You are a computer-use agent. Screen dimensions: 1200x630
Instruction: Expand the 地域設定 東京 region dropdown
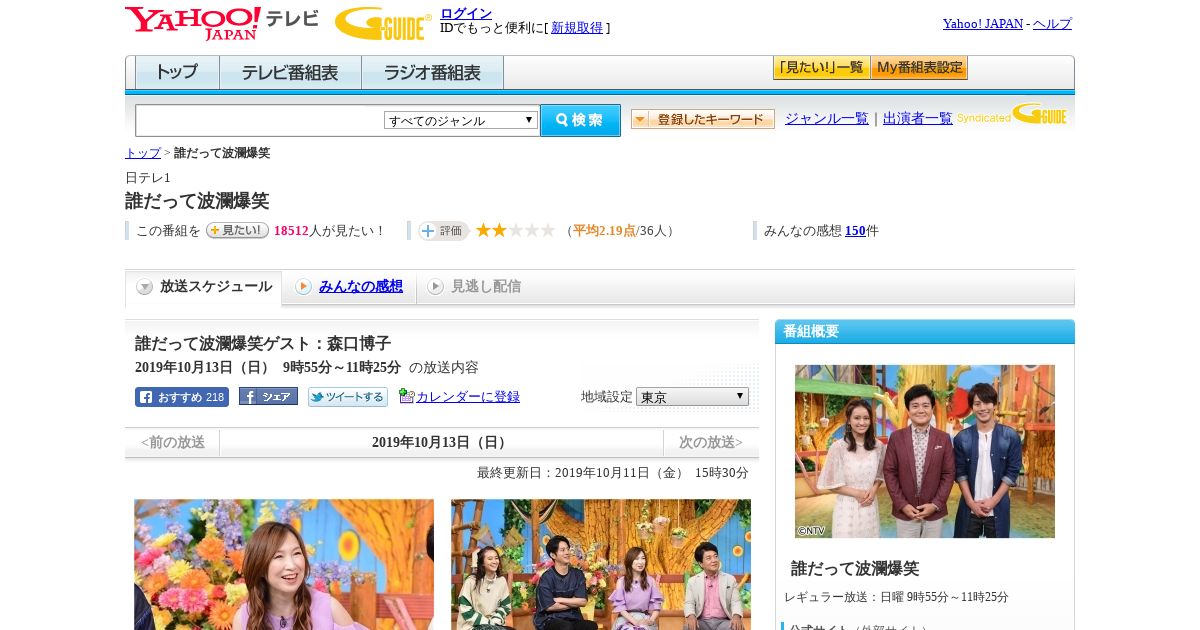(x=692, y=397)
